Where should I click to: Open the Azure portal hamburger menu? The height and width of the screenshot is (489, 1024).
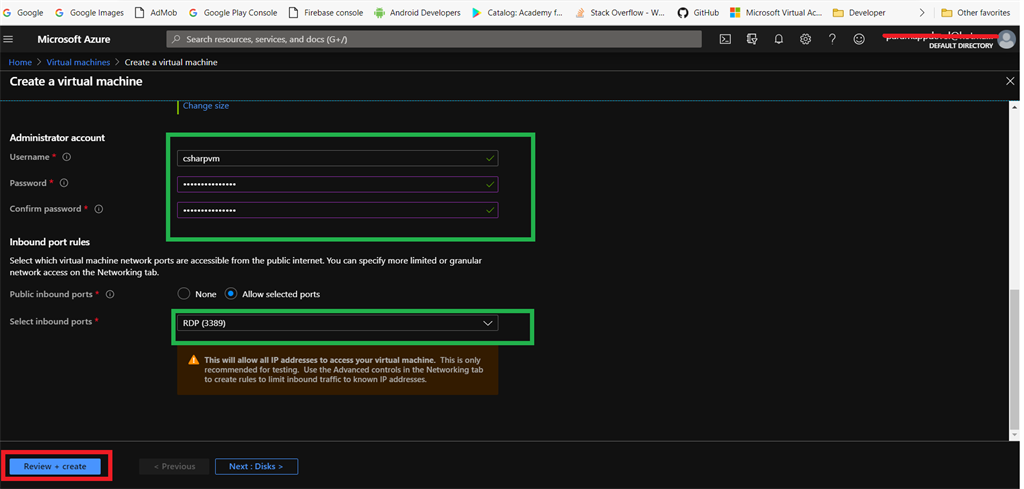[x=8, y=39]
